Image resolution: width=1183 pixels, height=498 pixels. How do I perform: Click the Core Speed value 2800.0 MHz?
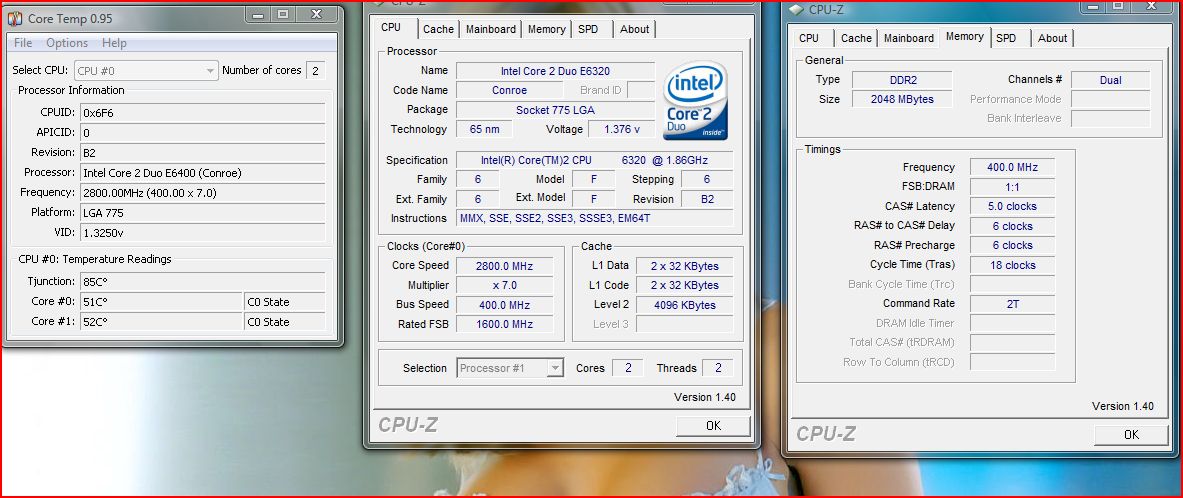(505, 266)
